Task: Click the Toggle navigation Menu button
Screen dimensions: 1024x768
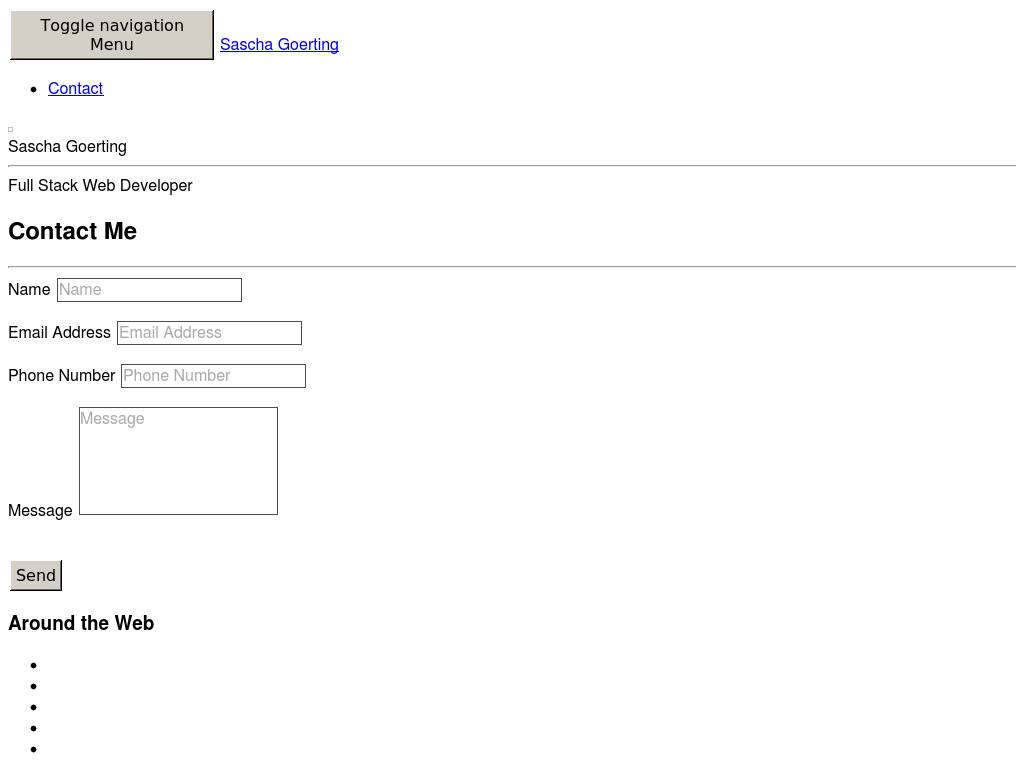Action: click(x=112, y=35)
